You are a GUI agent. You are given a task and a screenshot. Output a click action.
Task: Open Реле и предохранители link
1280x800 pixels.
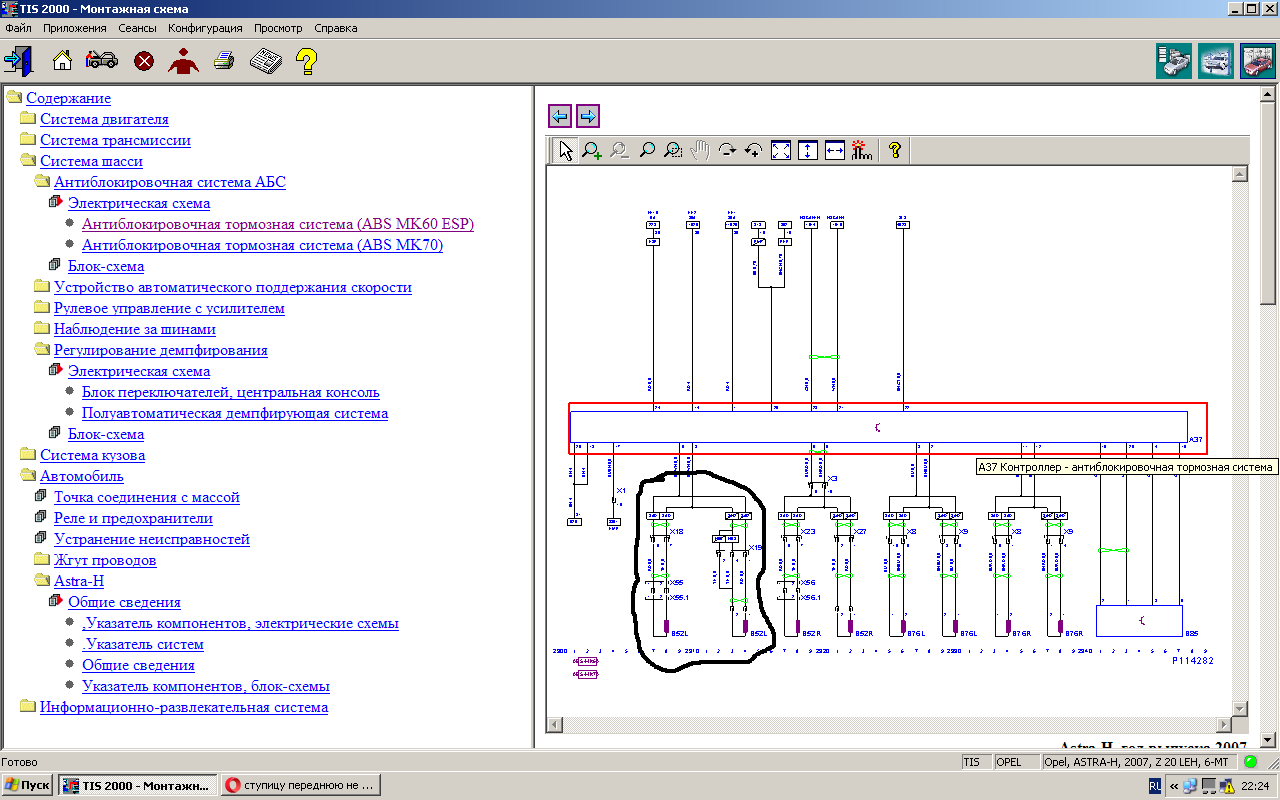[133, 518]
